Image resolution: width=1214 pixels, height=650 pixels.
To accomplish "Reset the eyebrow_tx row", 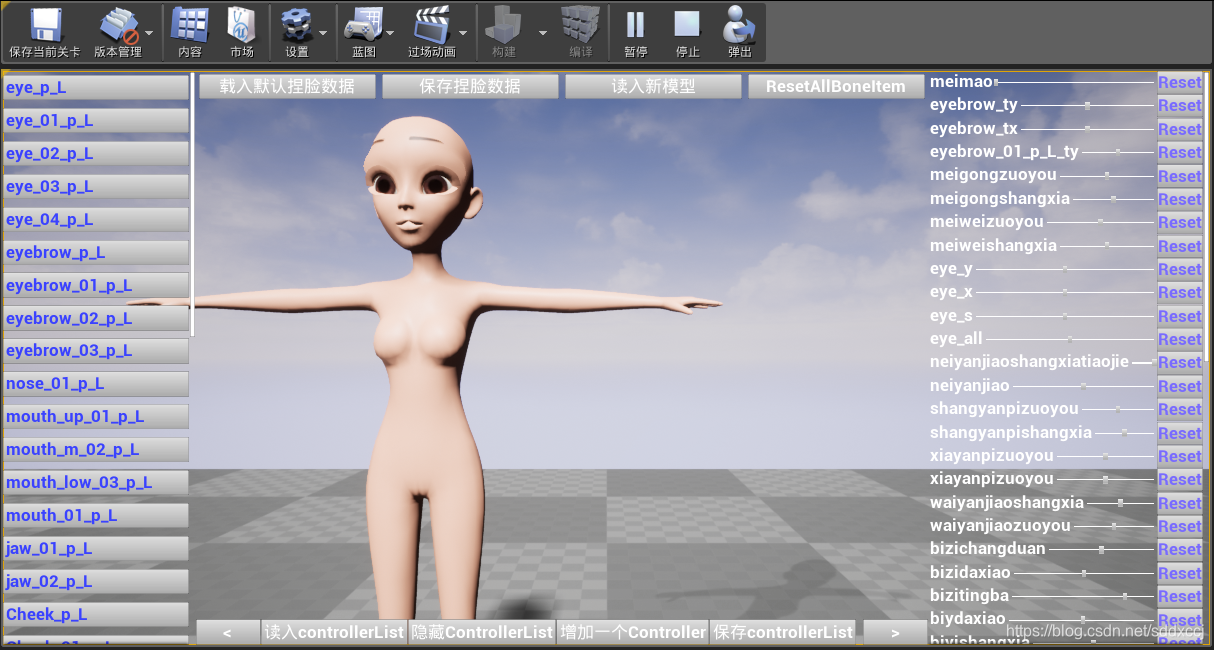I will 1180,129.
